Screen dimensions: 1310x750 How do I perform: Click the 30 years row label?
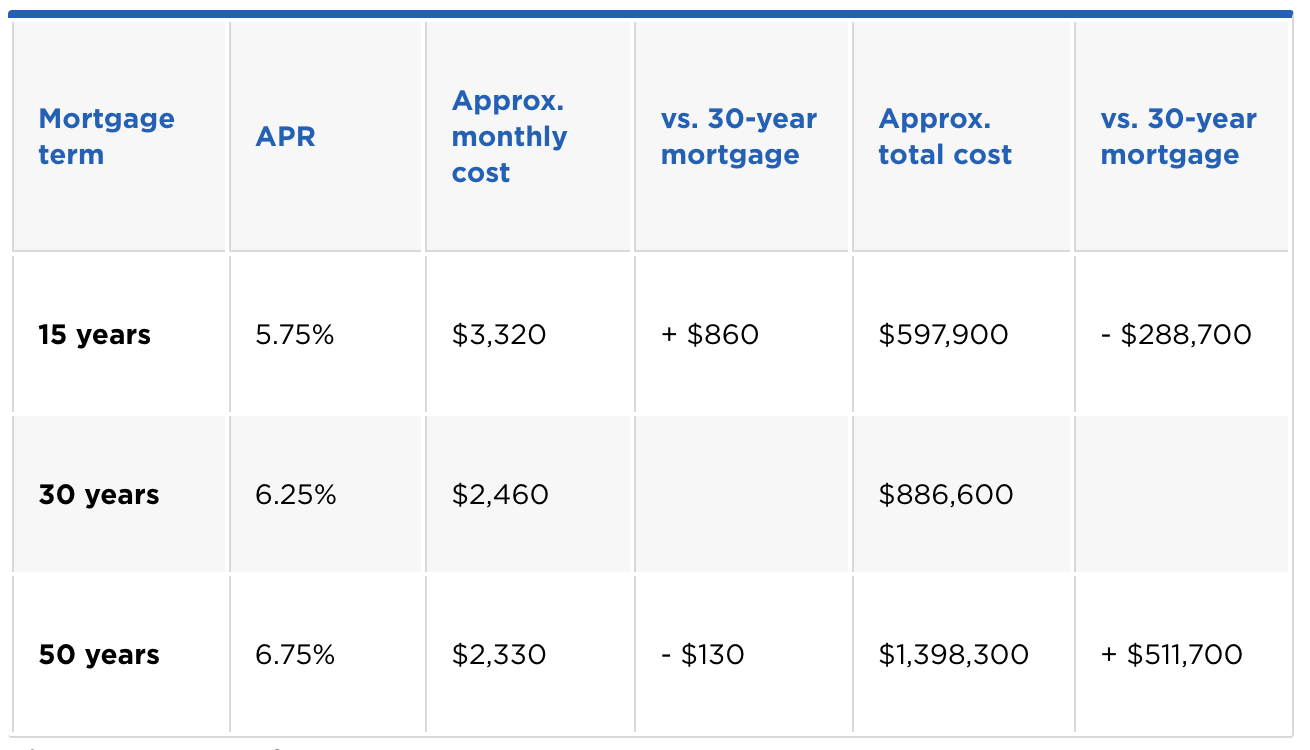pyautogui.click(x=99, y=495)
